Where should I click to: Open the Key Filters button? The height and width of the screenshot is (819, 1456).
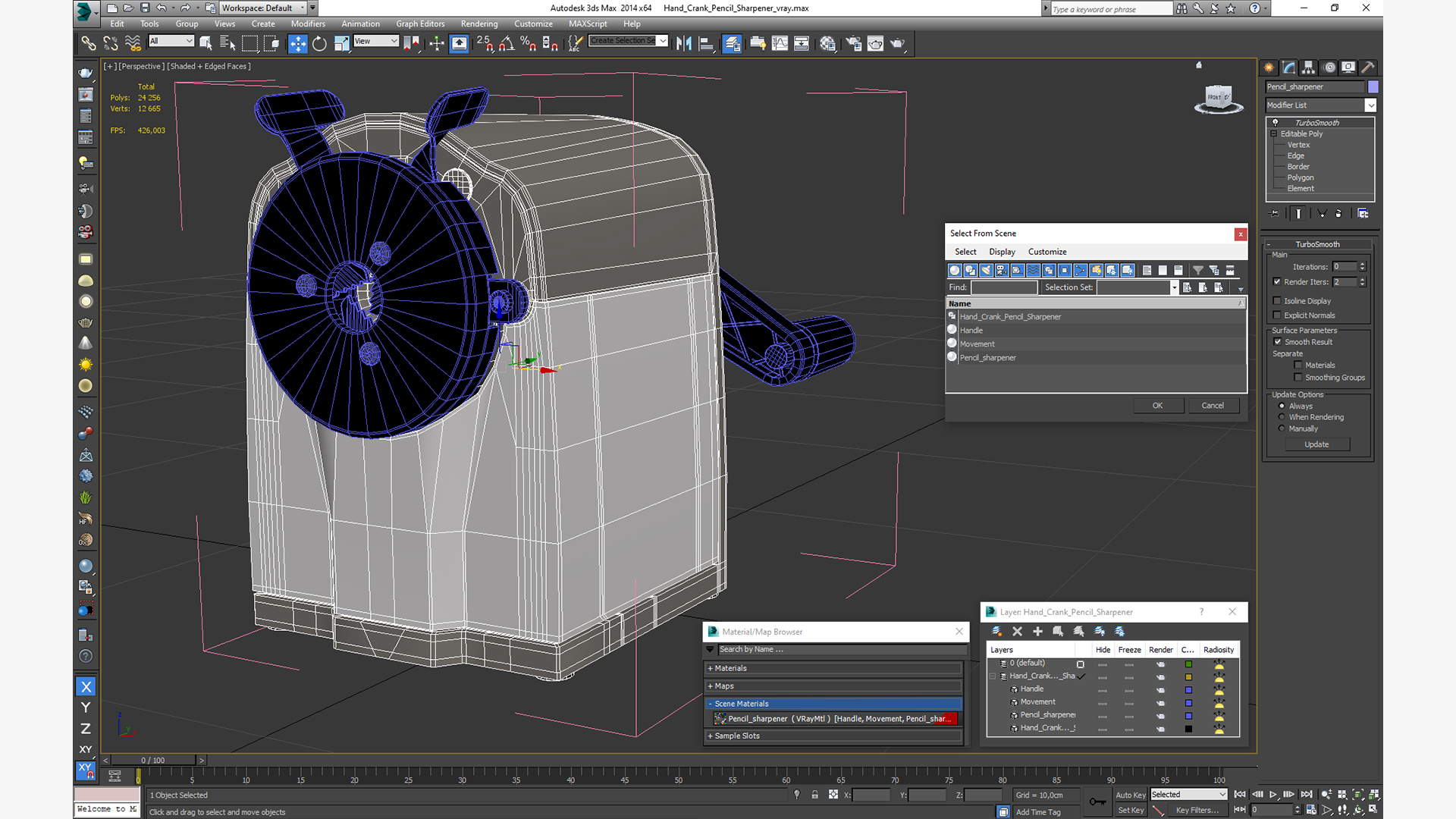point(1197,811)
